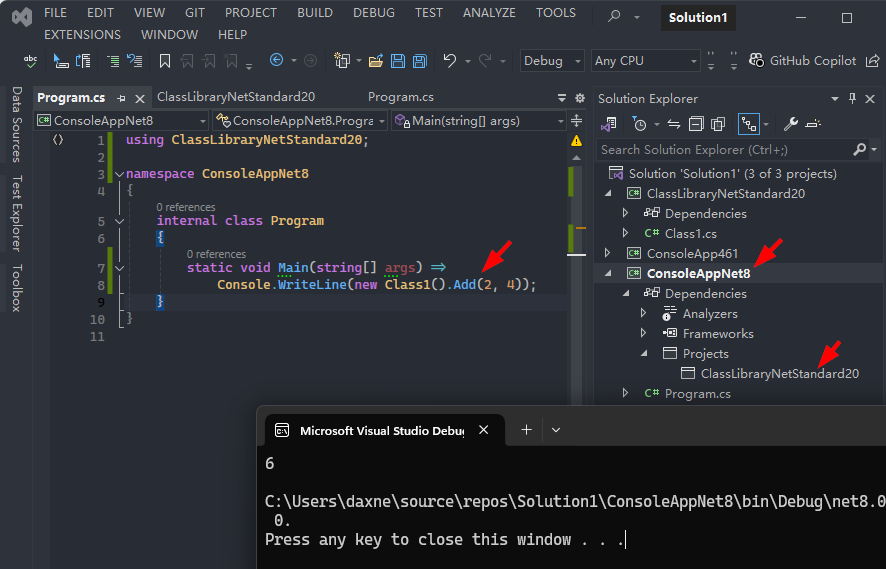Screen dimensions: 886x569
Task: Click the editor settings gear icon
Action: [579, 98]
